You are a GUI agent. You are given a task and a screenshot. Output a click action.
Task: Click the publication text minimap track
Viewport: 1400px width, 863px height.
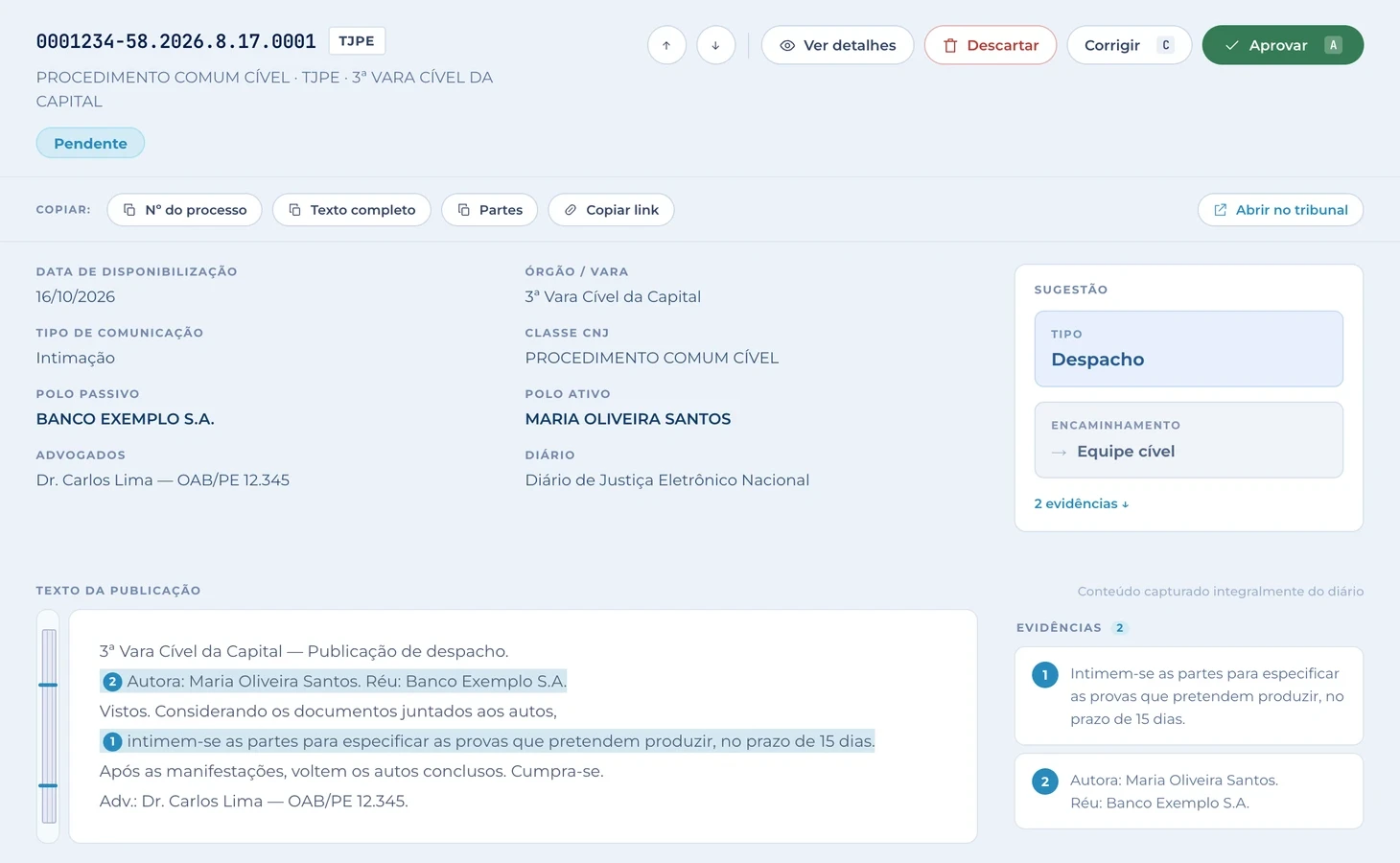click(49, 726)
